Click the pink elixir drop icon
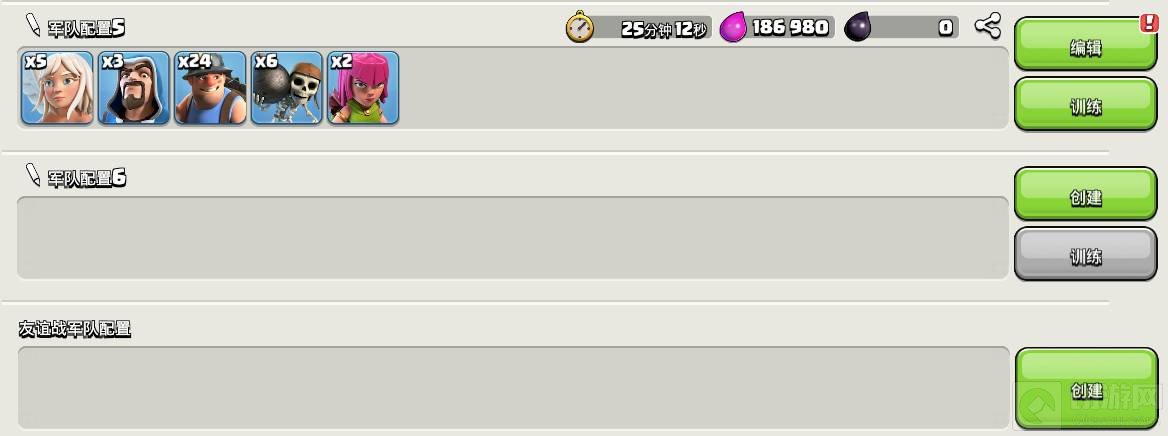Screen dimensions: 1168x436 pos(733,28)
